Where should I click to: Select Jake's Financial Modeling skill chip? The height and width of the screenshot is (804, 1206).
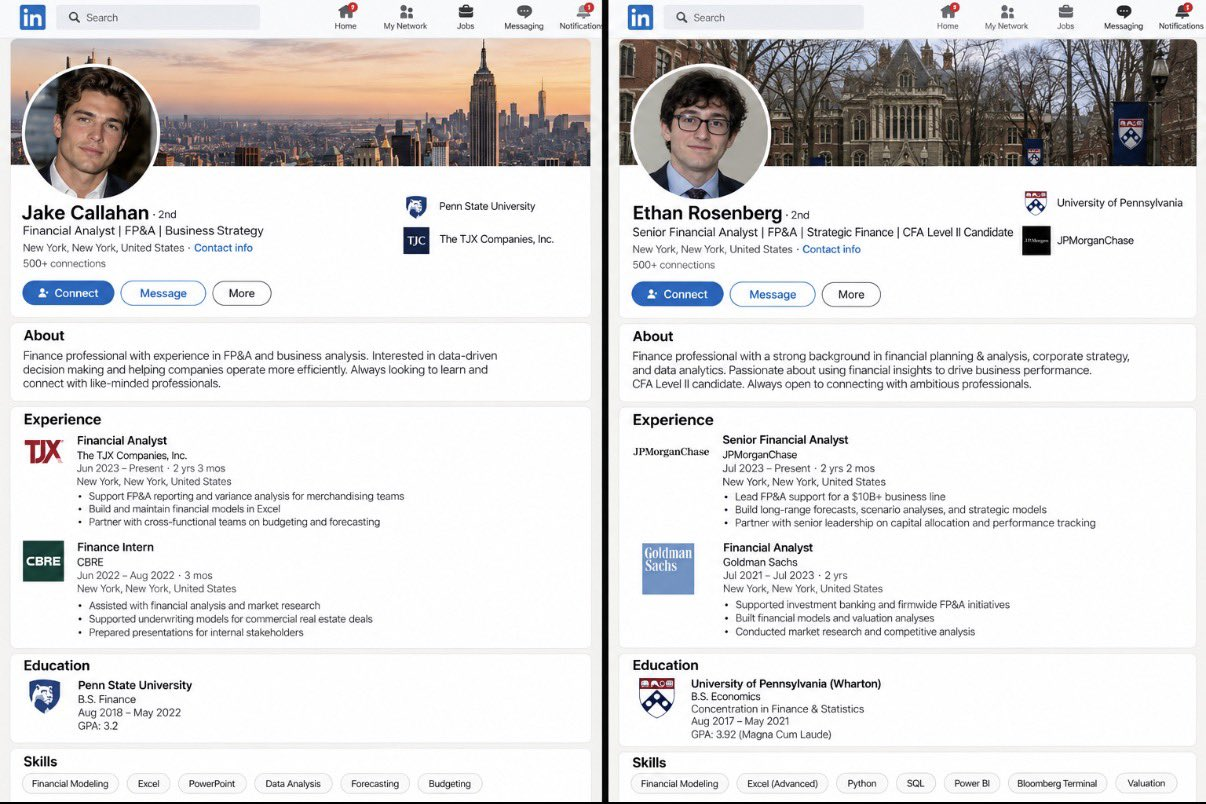[x=70, y=784]
